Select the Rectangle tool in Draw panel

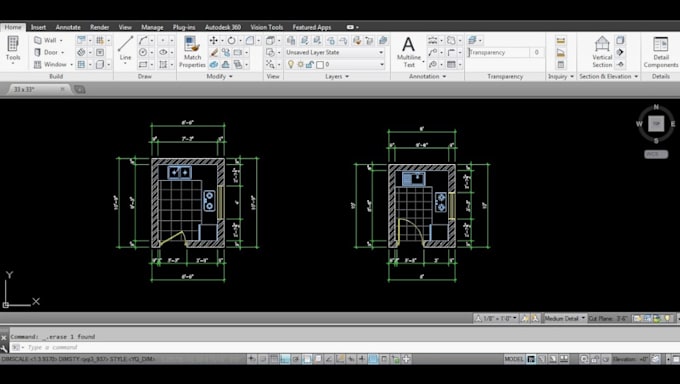143,65
